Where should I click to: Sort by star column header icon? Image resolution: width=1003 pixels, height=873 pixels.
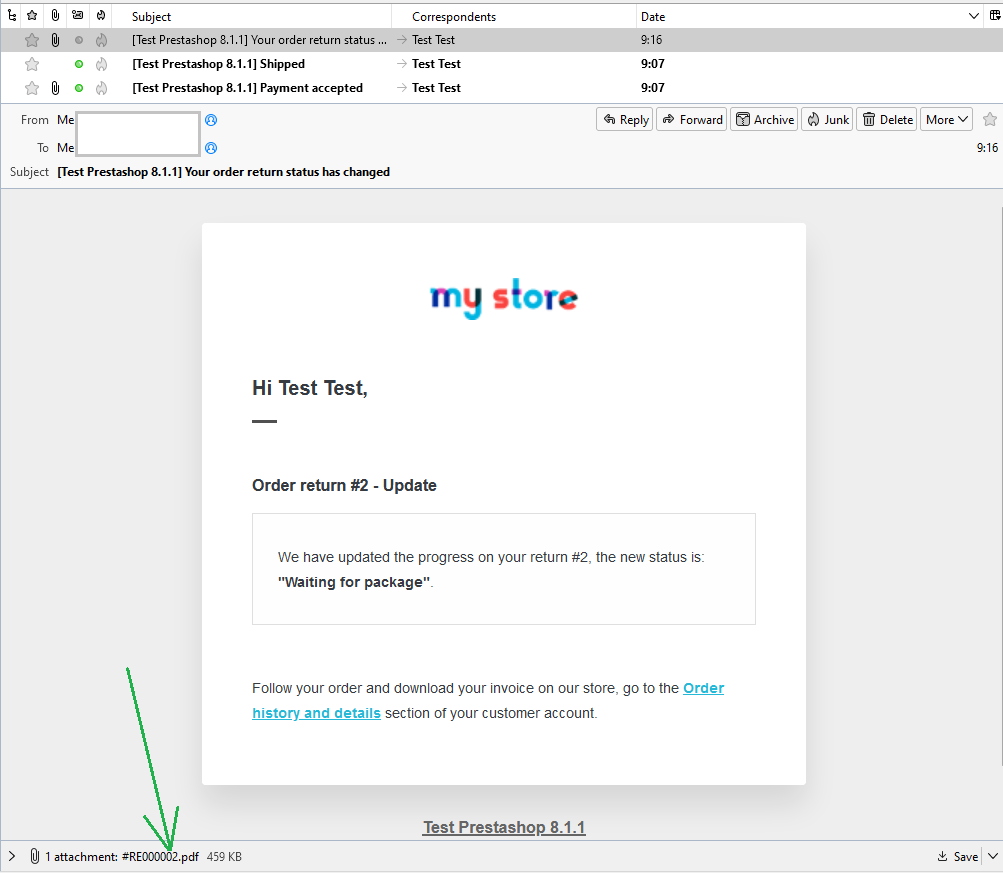pos(32,15)
